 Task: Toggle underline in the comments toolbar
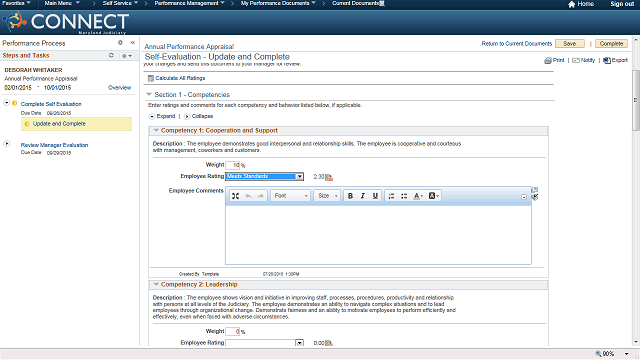pos(375,196)
